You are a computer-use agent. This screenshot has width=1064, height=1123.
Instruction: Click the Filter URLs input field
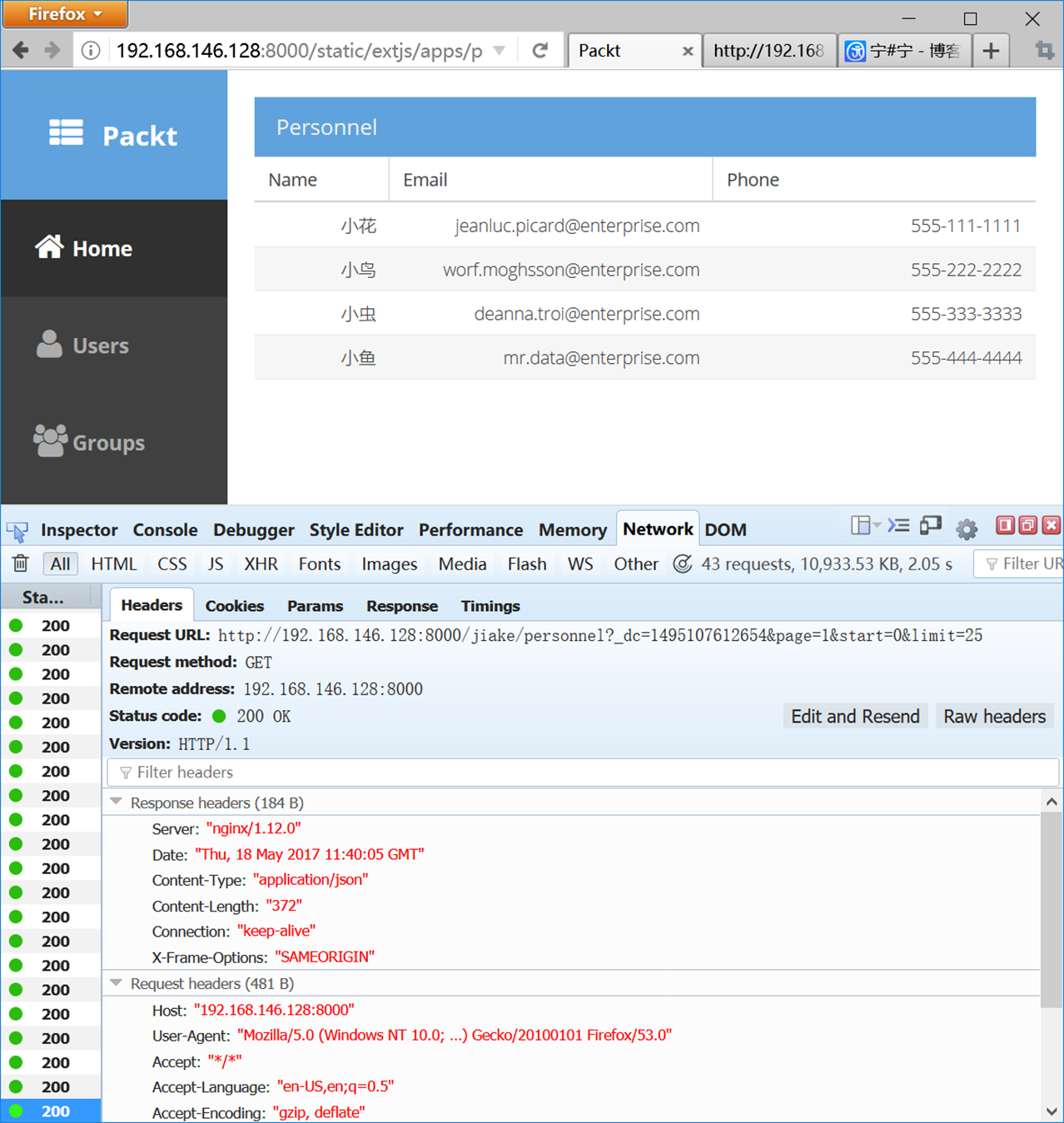coord(1019,564)
